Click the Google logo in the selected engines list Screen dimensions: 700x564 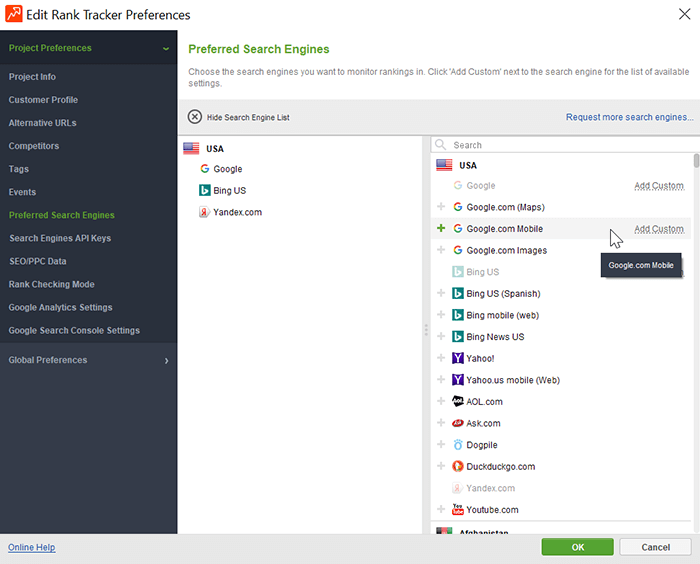[x=204, y=168]
